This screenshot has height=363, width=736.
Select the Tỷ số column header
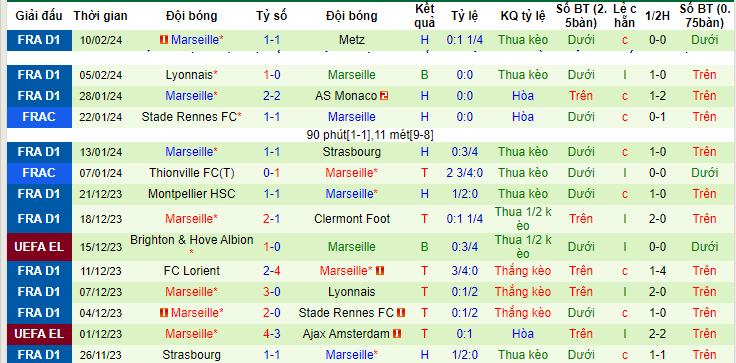coord(272,15)
